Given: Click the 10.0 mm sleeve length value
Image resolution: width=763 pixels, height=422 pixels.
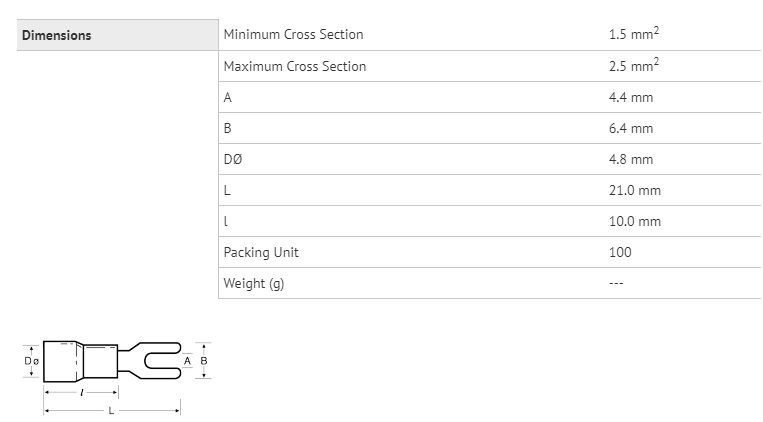Looking at the screenshot, I should [635, 221].
